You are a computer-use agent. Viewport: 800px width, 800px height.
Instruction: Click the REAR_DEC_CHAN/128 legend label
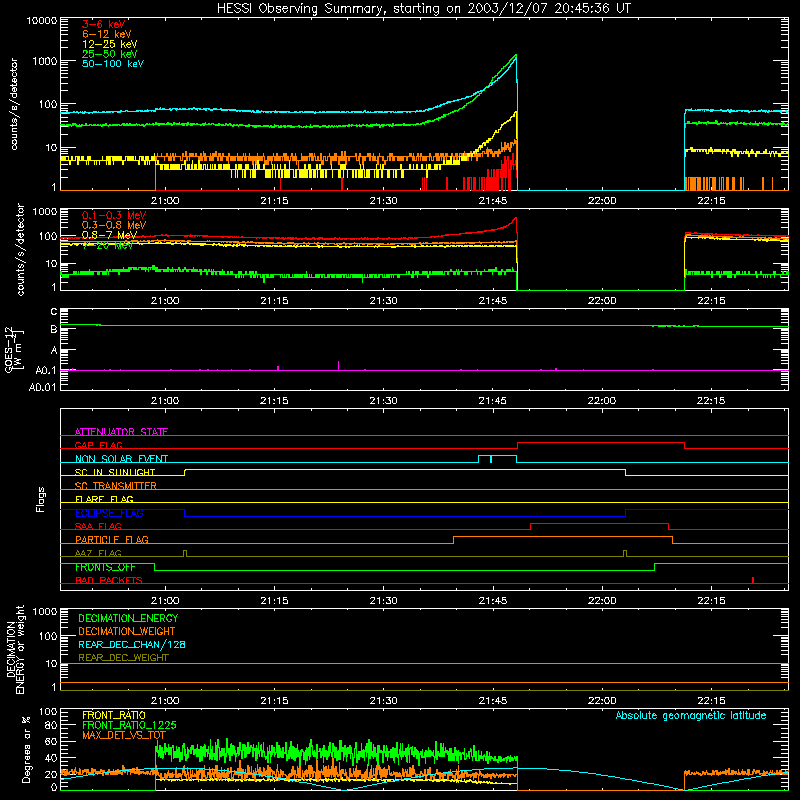point(132,644)
